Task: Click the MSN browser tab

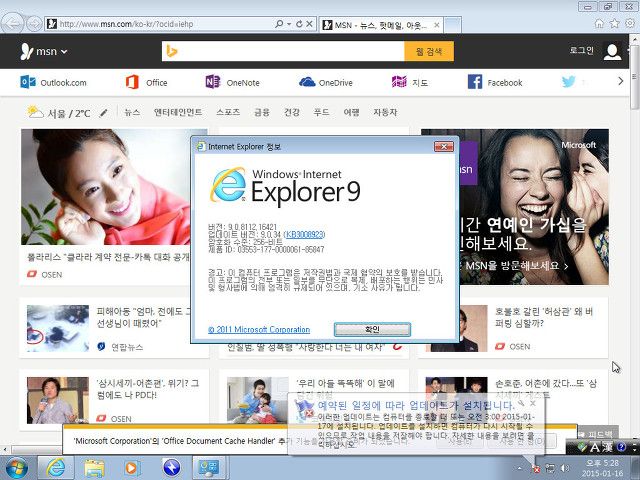Action: tap(380, 25)
